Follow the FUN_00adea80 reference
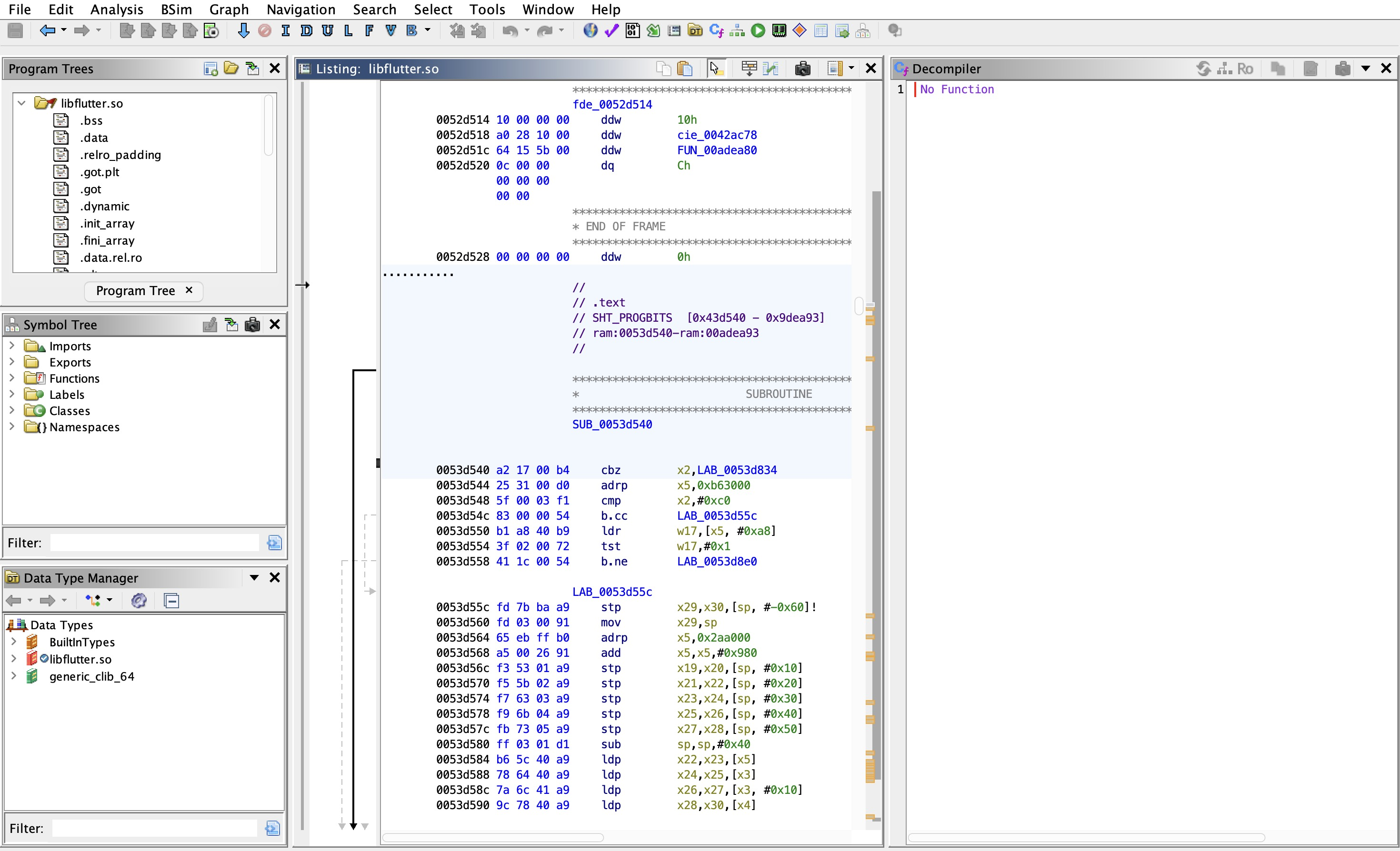This screenshot has height=851, width=1400. tap(717, 150)
